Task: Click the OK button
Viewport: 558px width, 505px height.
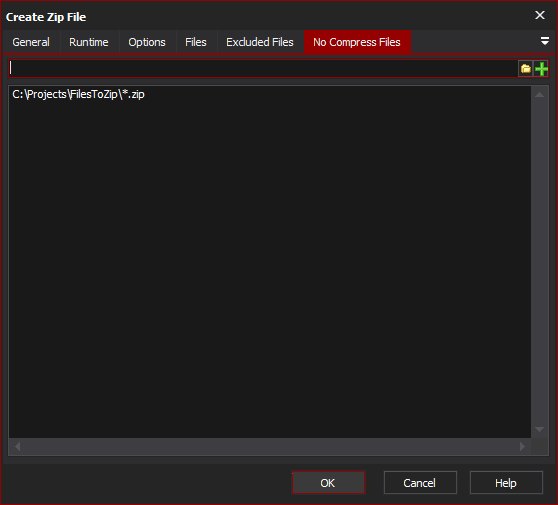Action: (328, 483)
